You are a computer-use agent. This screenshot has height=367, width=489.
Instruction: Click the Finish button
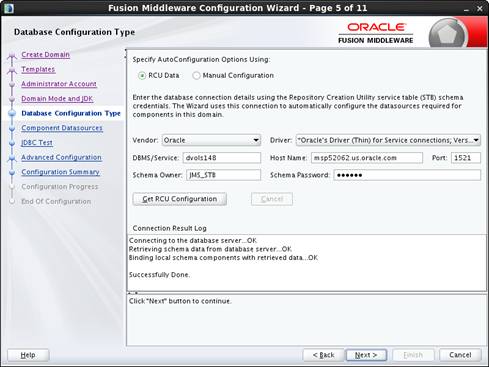pos(413,355)
